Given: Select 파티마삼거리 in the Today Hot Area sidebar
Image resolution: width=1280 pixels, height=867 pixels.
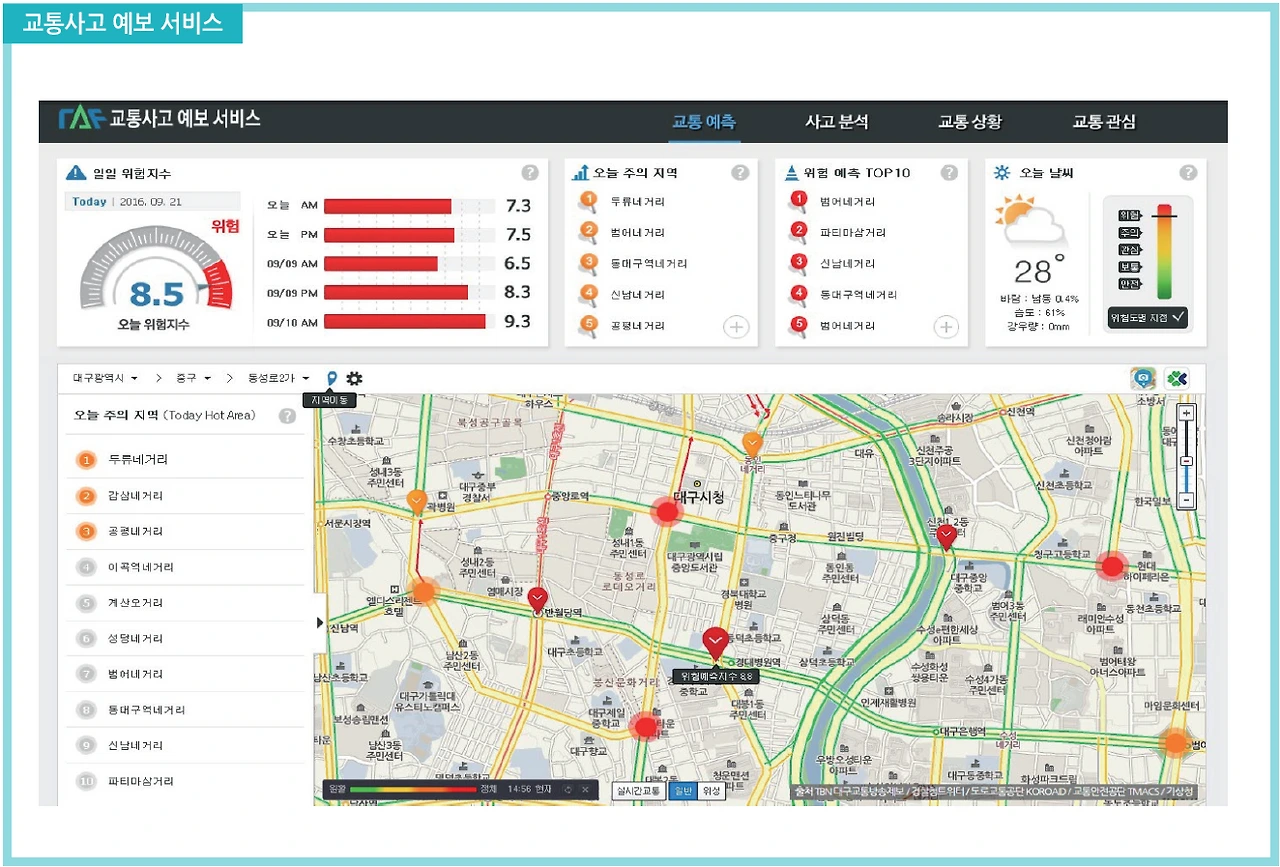Looking at the screenshot, I should pos(185,781).
